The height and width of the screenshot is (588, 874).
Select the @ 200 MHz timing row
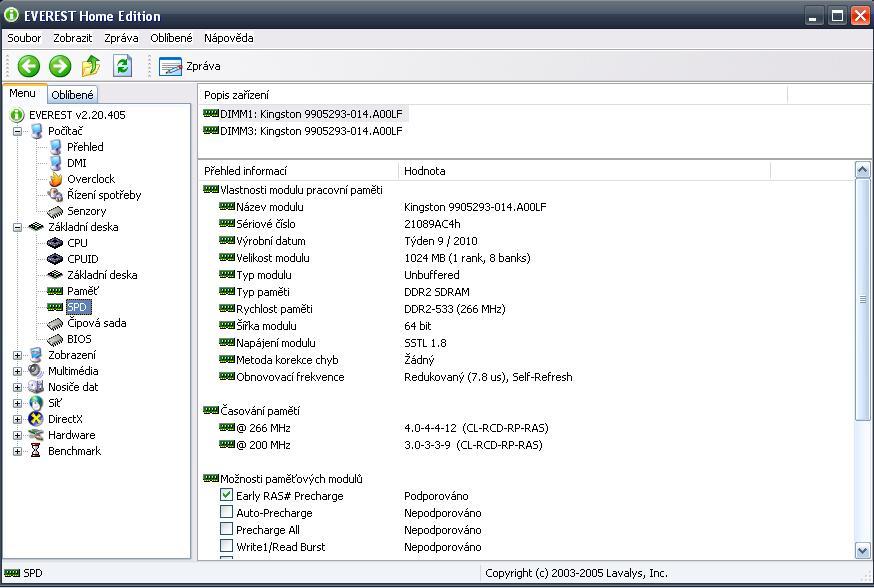tap(526, 445)
